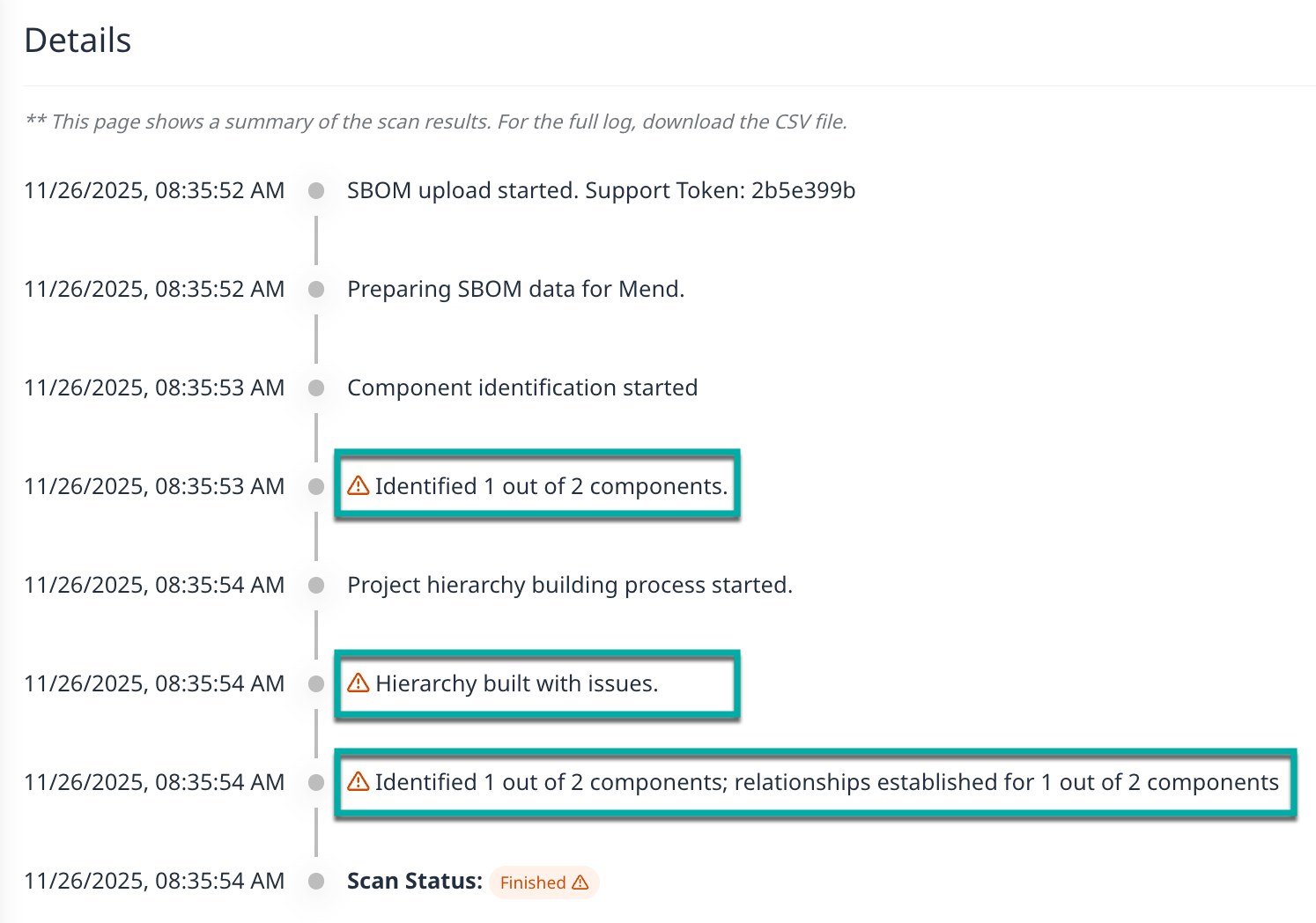Click the "SBOM upload started" support token message
Viewport: 1316px width, 923px height.
click(601, 191)
